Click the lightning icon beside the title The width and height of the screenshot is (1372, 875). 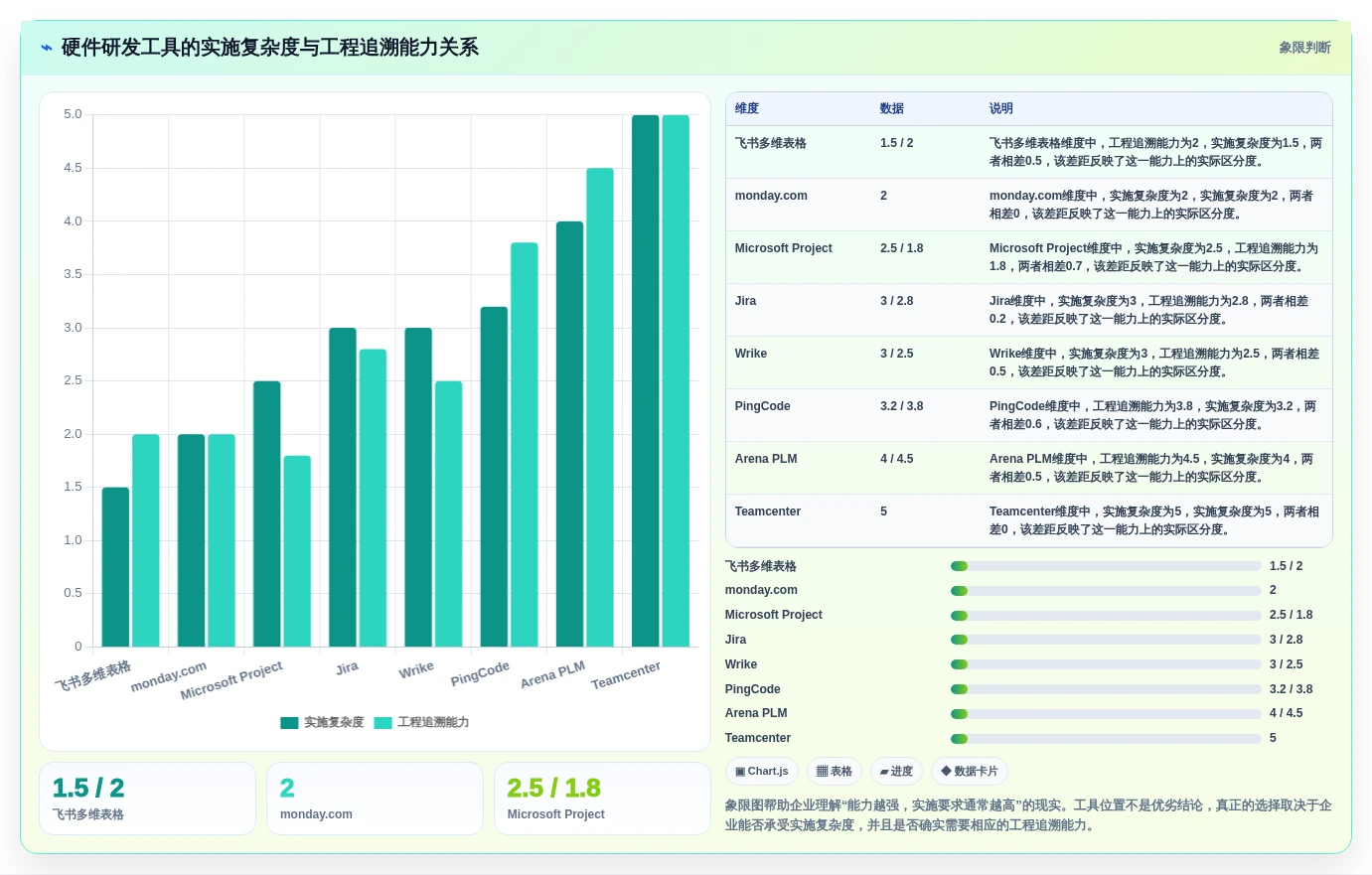(x=47, y=48)
